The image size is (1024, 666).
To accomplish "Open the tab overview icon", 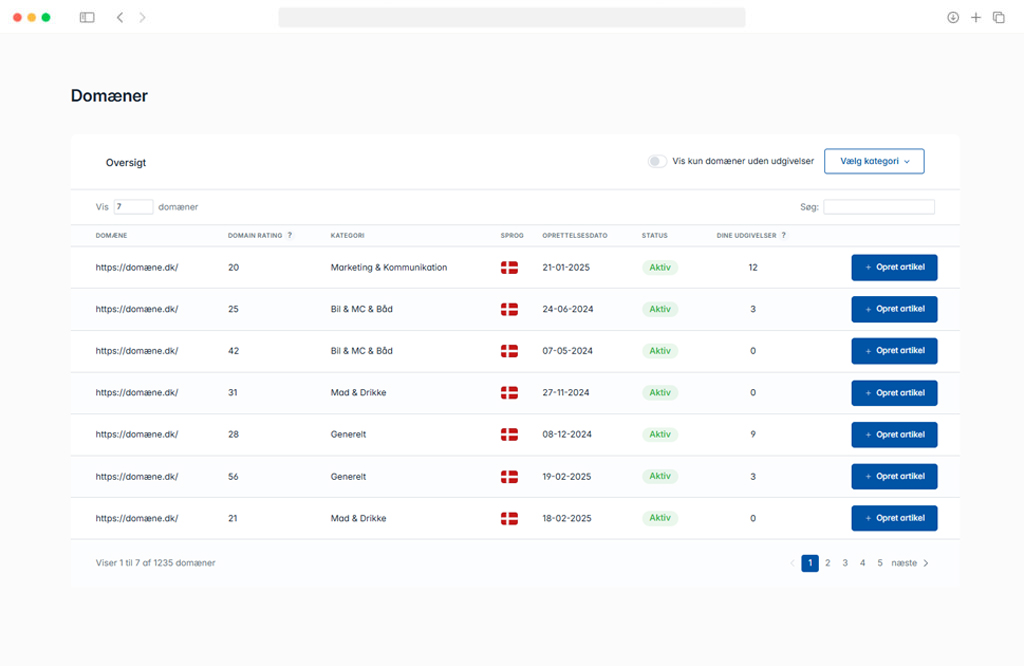I will coord(998,17).
